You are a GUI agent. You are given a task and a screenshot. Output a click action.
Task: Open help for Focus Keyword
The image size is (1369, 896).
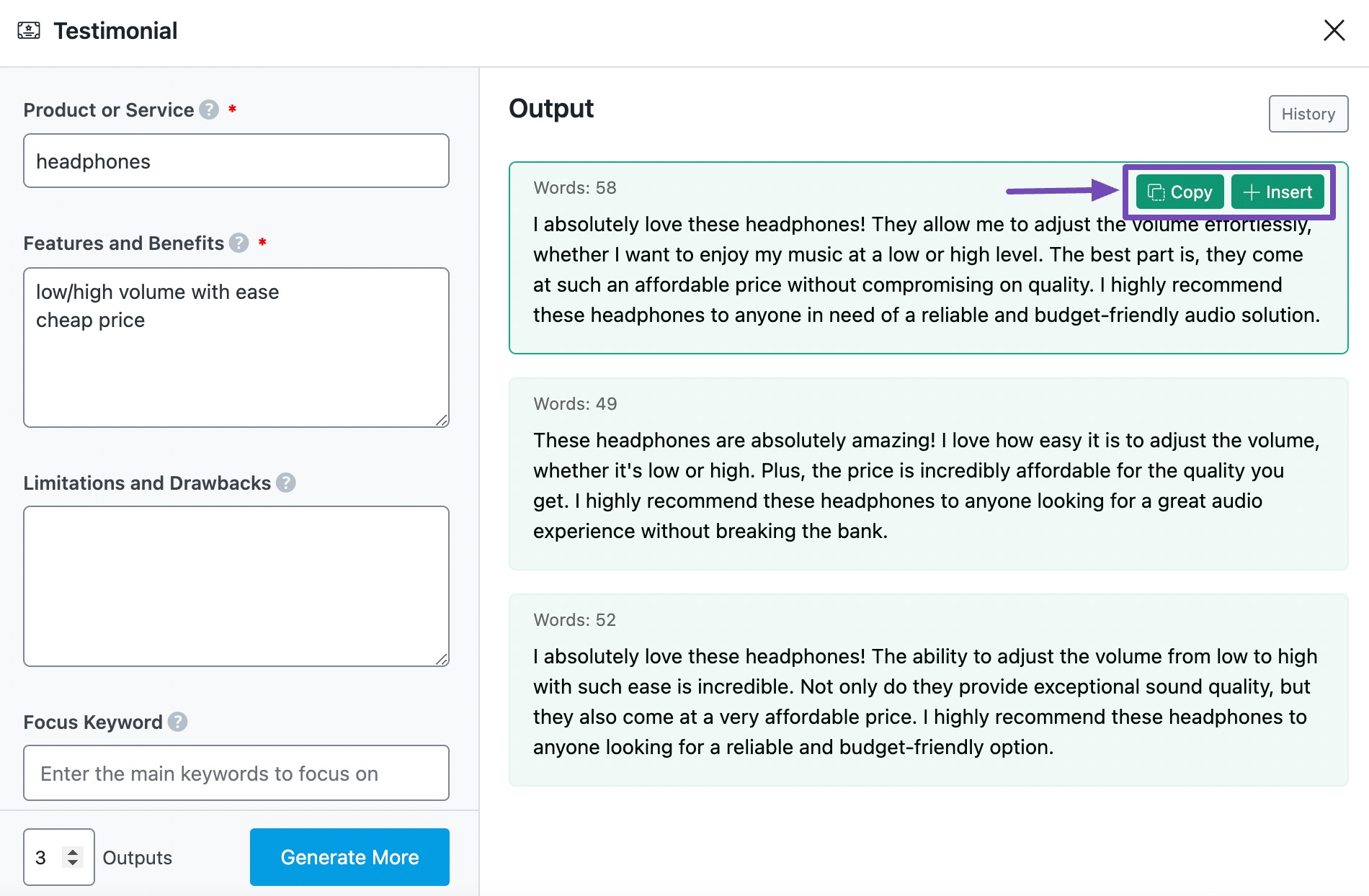[x=177, y=722]
